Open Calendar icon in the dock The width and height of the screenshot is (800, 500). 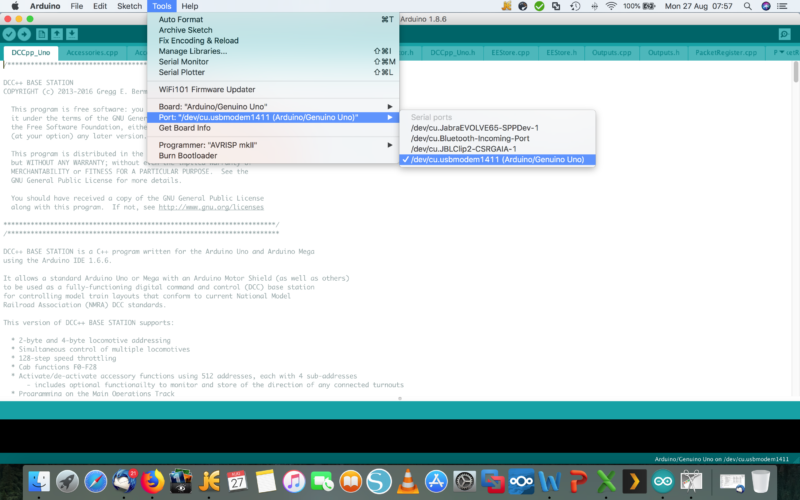click(x=237, y=481)
